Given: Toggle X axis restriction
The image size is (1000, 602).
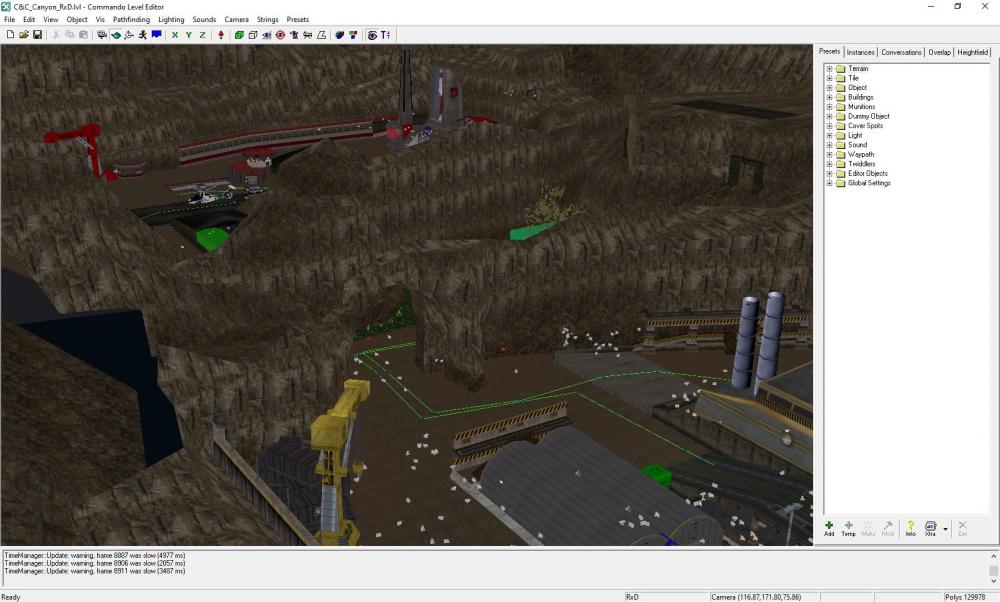Looking at the screenshot, I should click(x=175, y=35).
